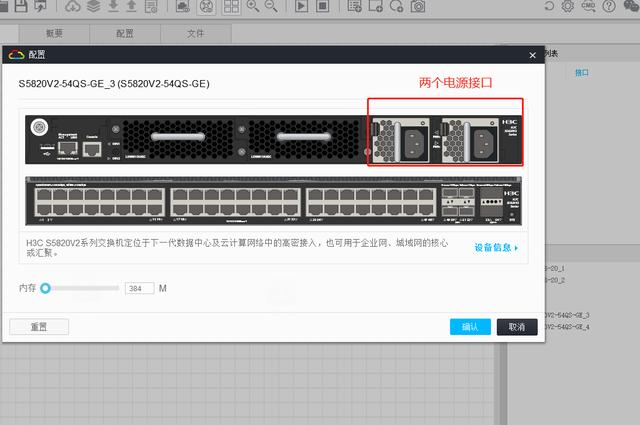Click the switch rear panel image
The width and height of the screenshot is (640, 425).
pos(273,140)
